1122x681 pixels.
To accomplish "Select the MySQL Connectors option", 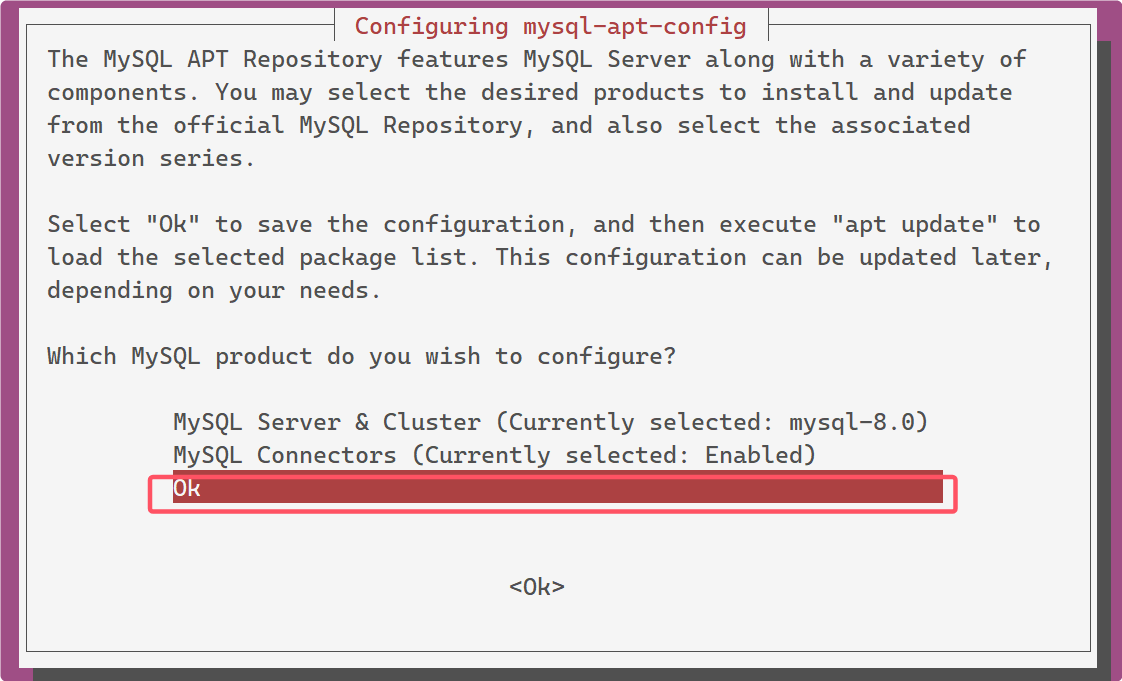I will coord(494,455).
